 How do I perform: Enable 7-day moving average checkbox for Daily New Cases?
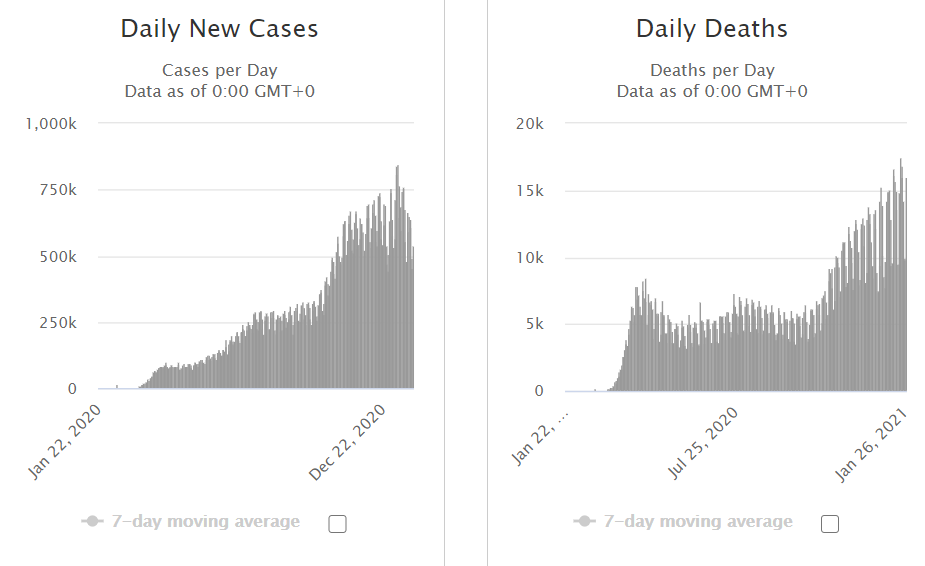tap(337, 523)
